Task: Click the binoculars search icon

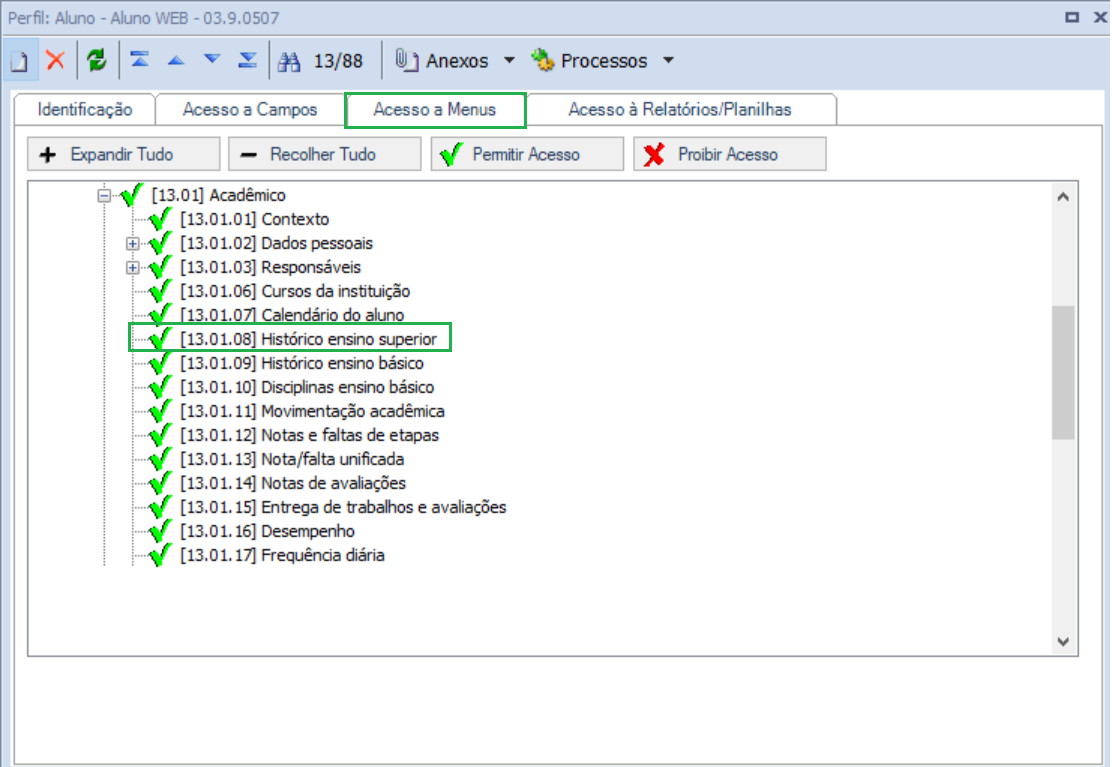Action: [289, 62]
